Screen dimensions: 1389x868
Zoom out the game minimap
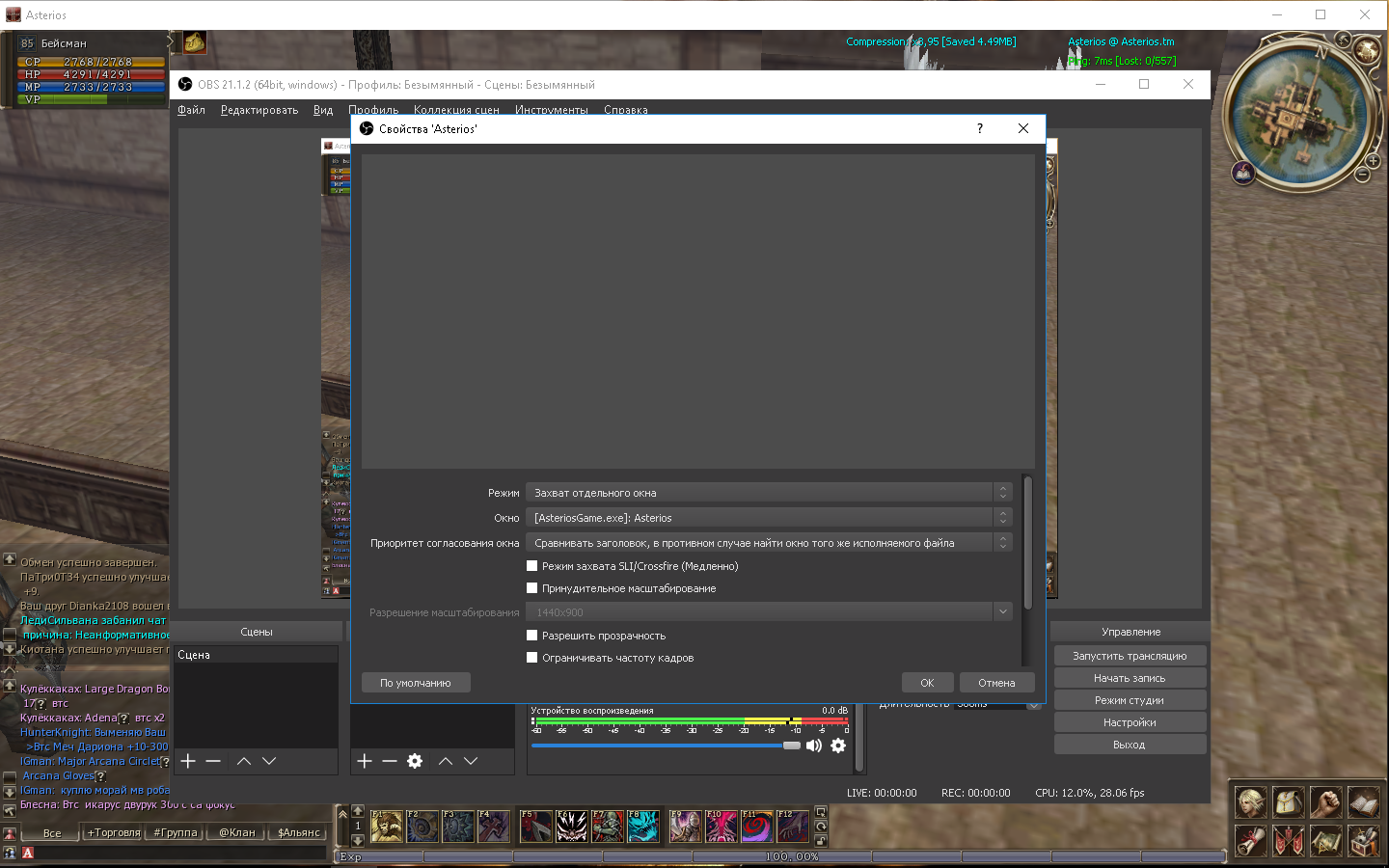1362,175
